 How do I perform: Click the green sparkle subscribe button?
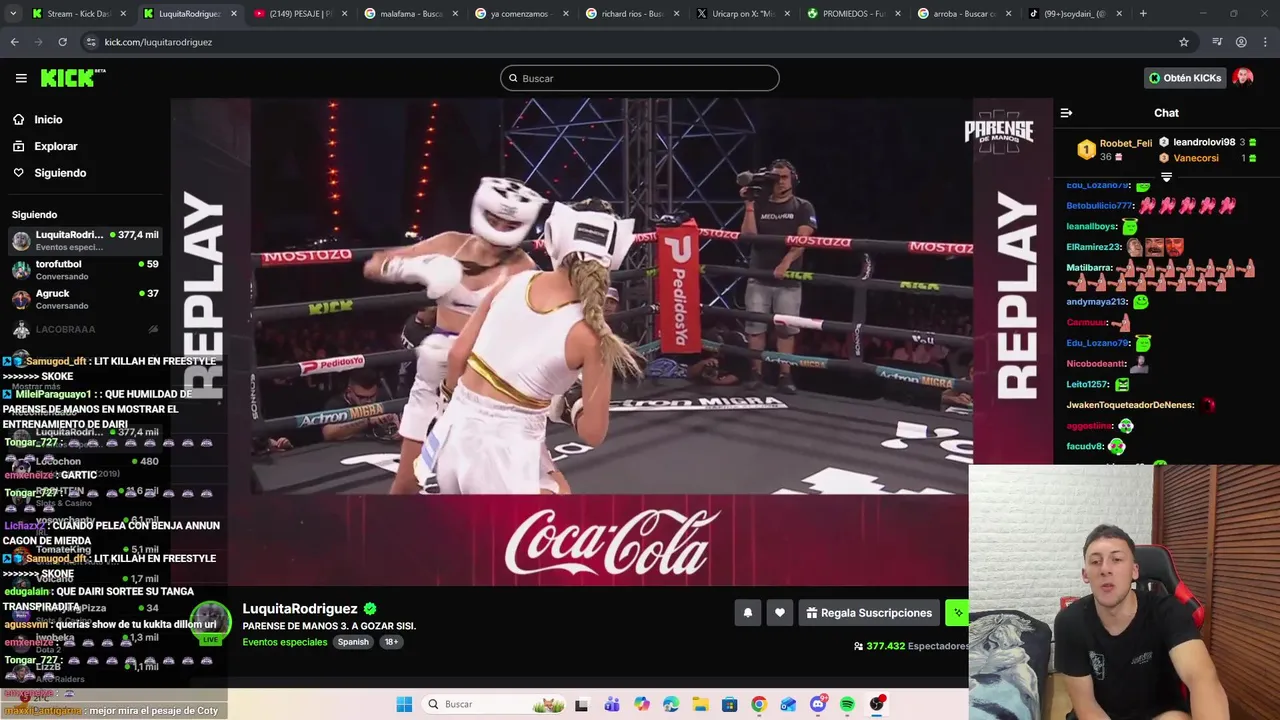(957, 613)
